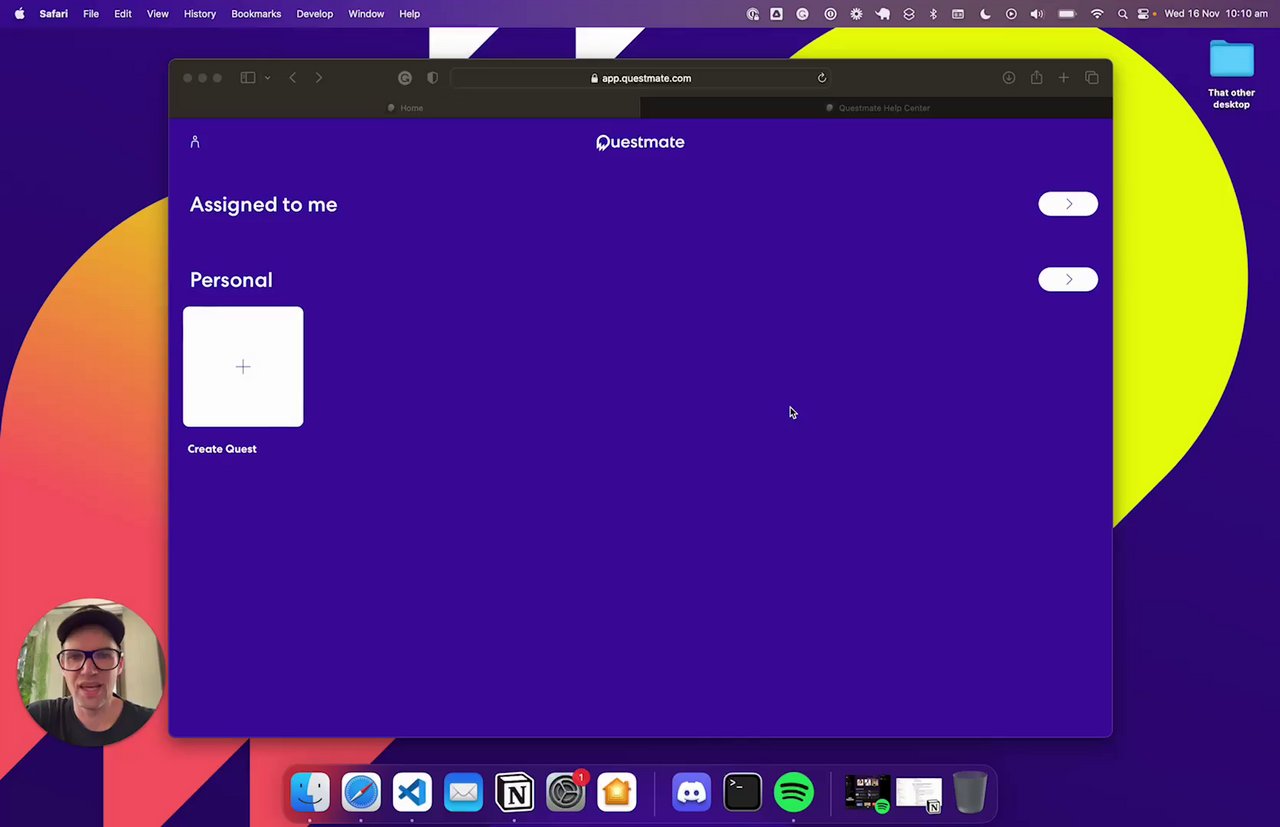Switch to the Questmate Help Center tab
The image size is (1280, 827).
pos(876,108)
